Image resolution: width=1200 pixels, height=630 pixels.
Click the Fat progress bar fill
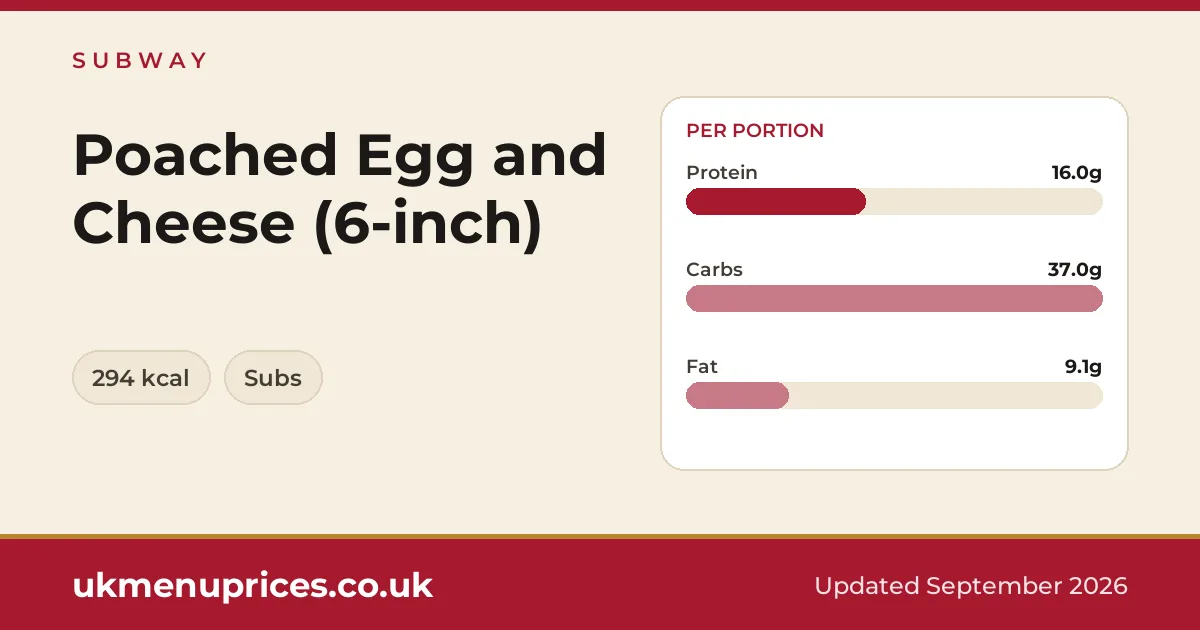pos(737,396)
